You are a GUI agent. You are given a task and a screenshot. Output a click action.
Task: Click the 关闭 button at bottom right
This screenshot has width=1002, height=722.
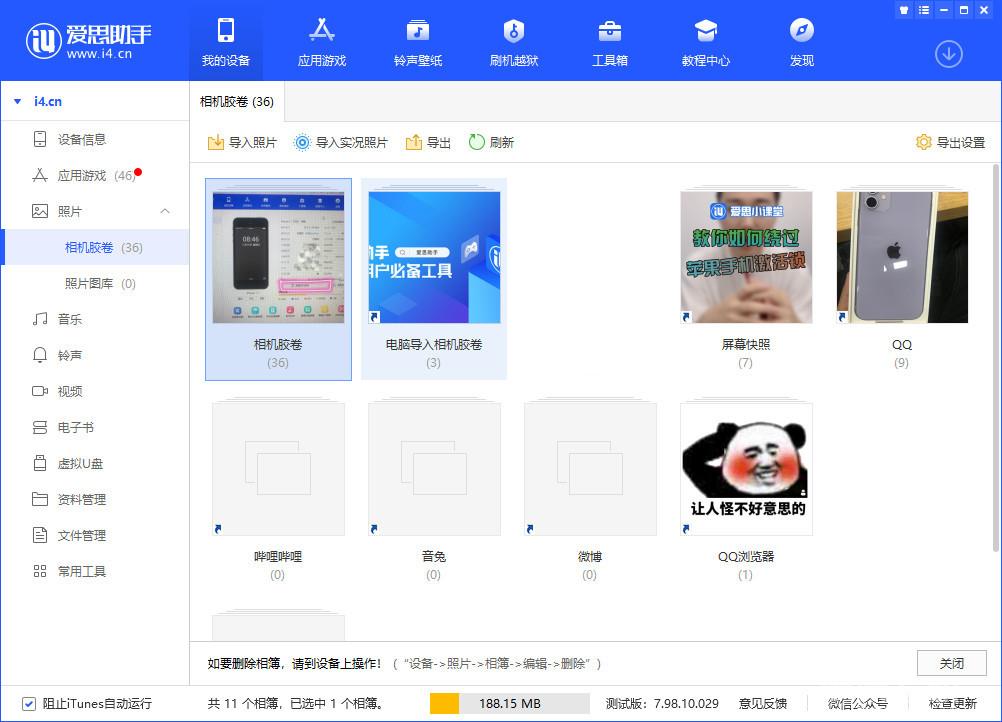click(951, 663)
